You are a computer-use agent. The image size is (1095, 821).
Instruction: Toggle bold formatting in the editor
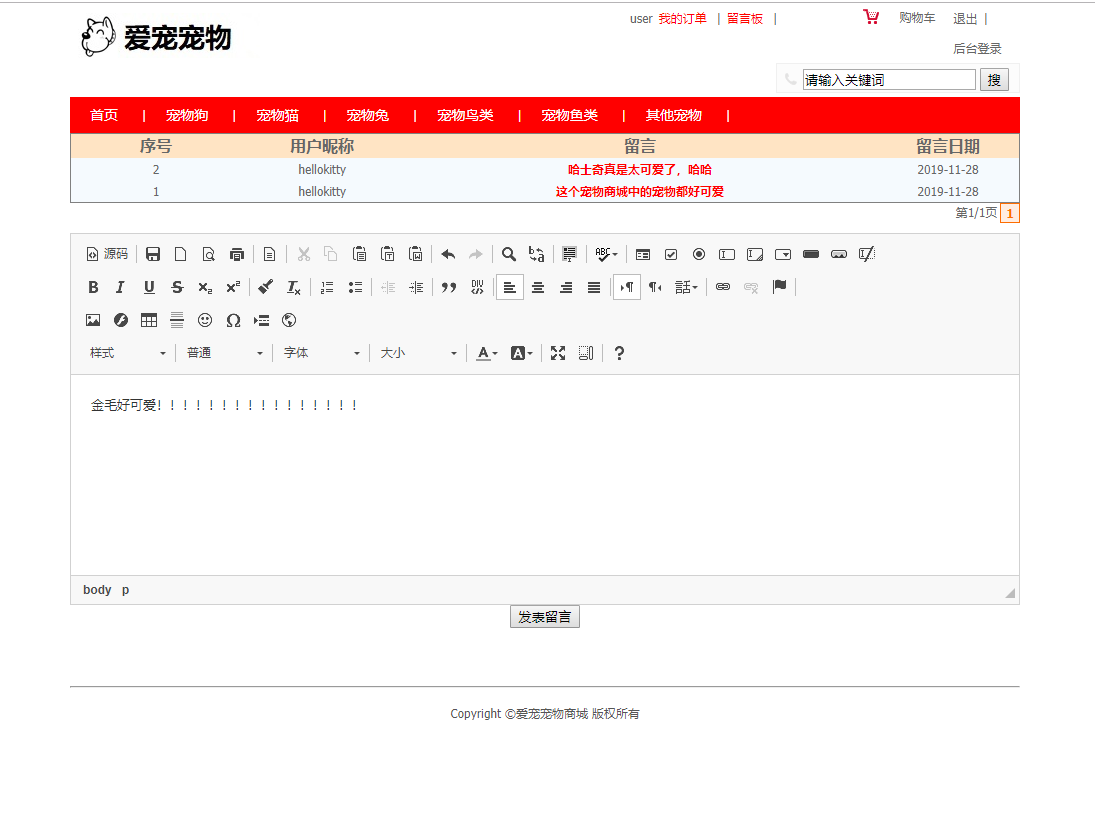click(93, 287)
